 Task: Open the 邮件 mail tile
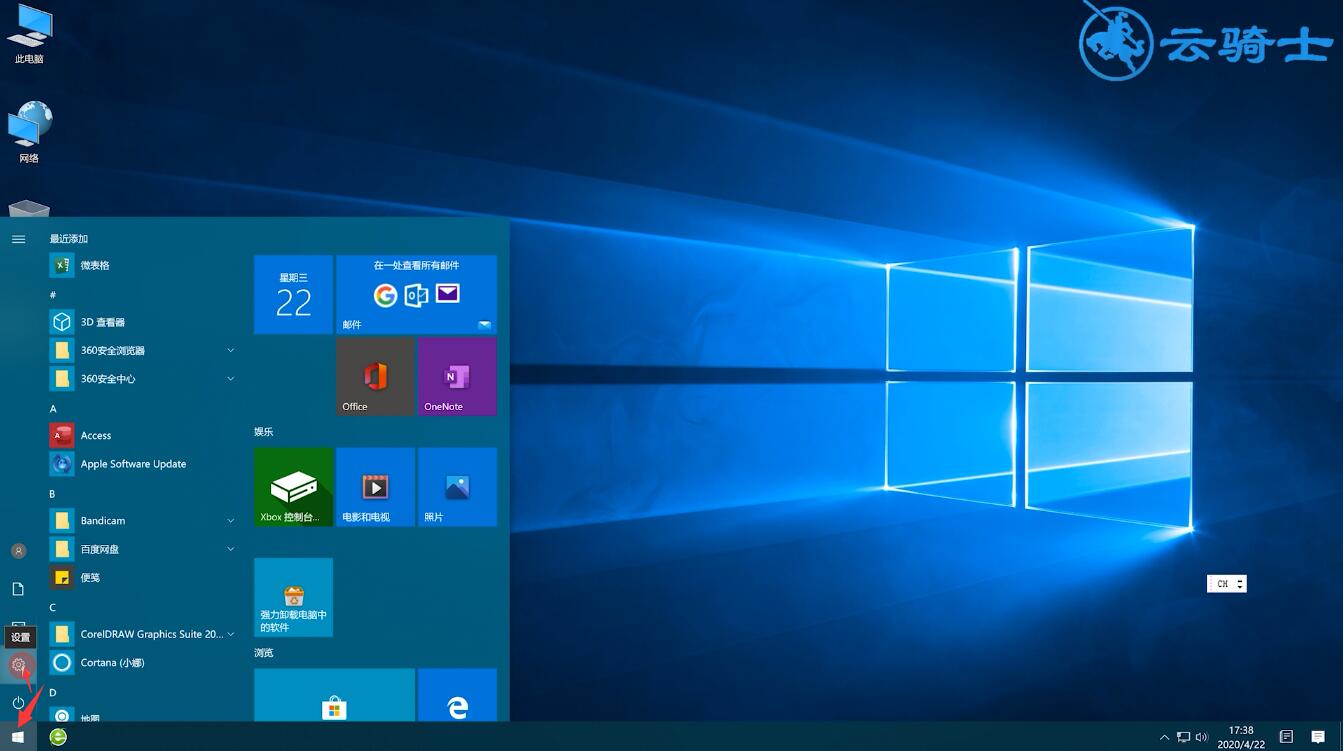(416, 294)
